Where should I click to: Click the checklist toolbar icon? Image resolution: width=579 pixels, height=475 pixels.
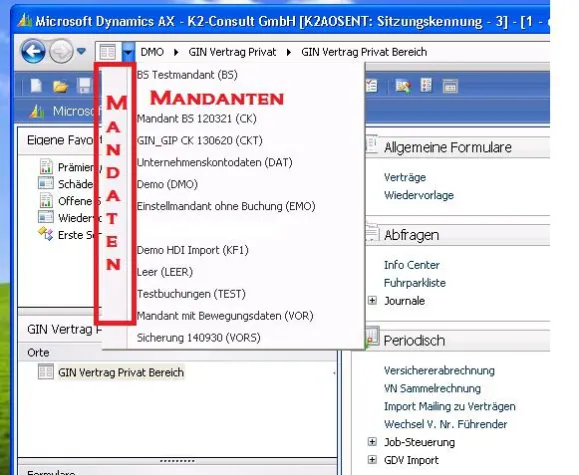[x=371, y=86]
